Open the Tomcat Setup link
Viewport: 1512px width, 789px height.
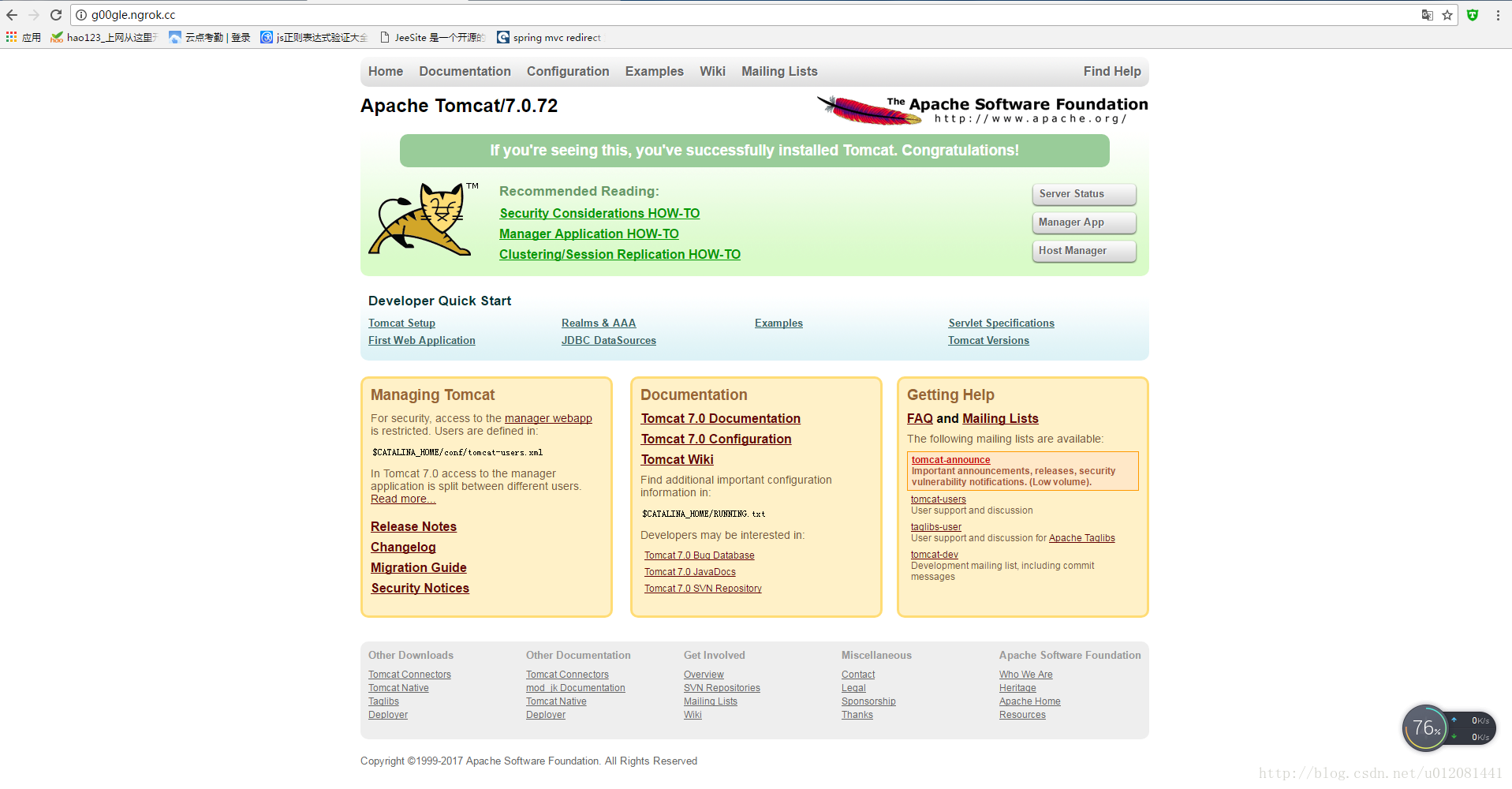[x=401, y=323]
